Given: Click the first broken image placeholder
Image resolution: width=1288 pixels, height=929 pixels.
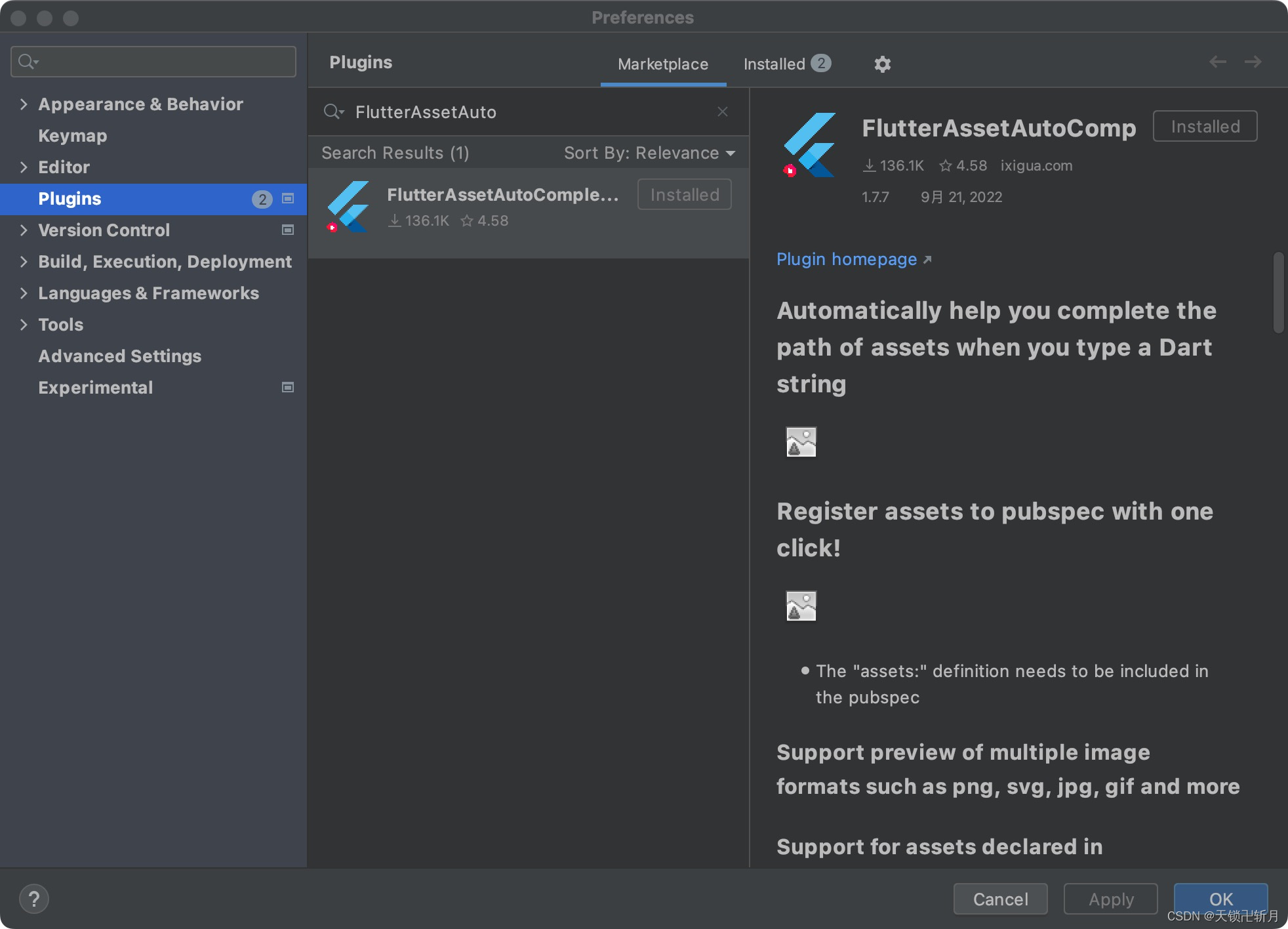Looking at the screenshot, I should [x=801, y=442].
